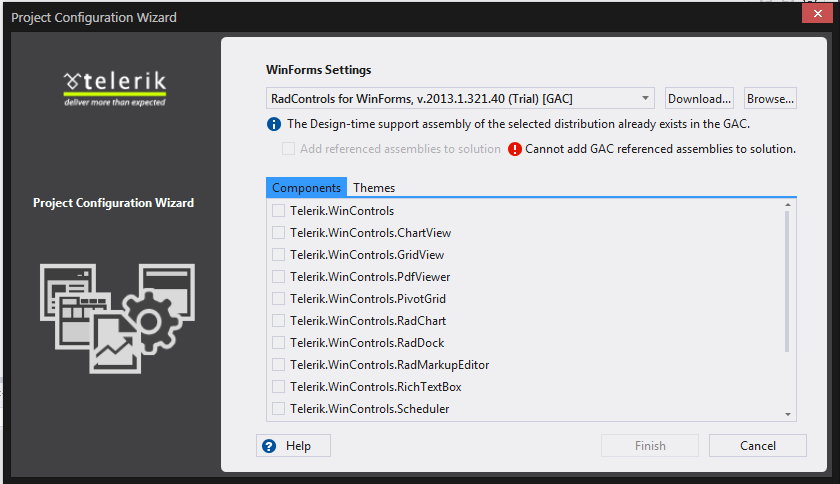Tick the Telerik.WinControls.RadDock checkbox

(x=279, y=343)
